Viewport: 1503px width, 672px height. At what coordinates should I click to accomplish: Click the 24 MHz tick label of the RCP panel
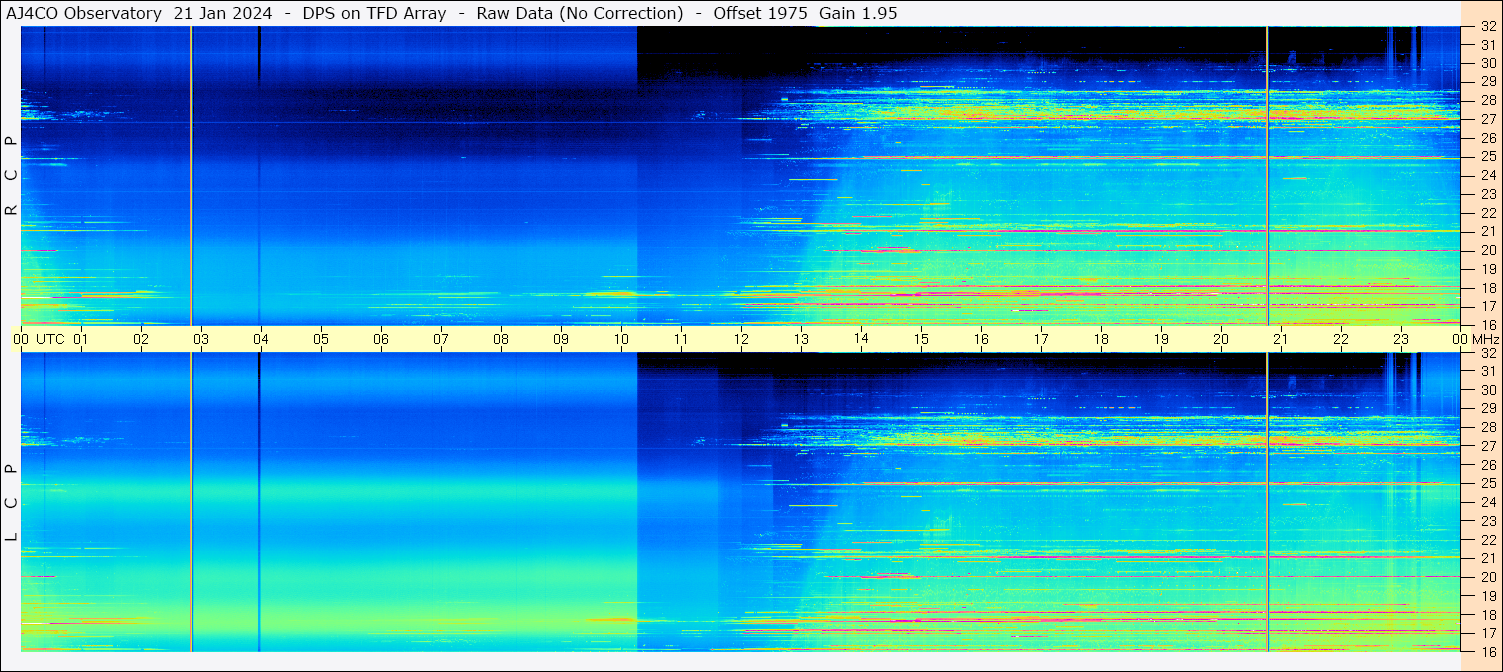[1487, 175]
